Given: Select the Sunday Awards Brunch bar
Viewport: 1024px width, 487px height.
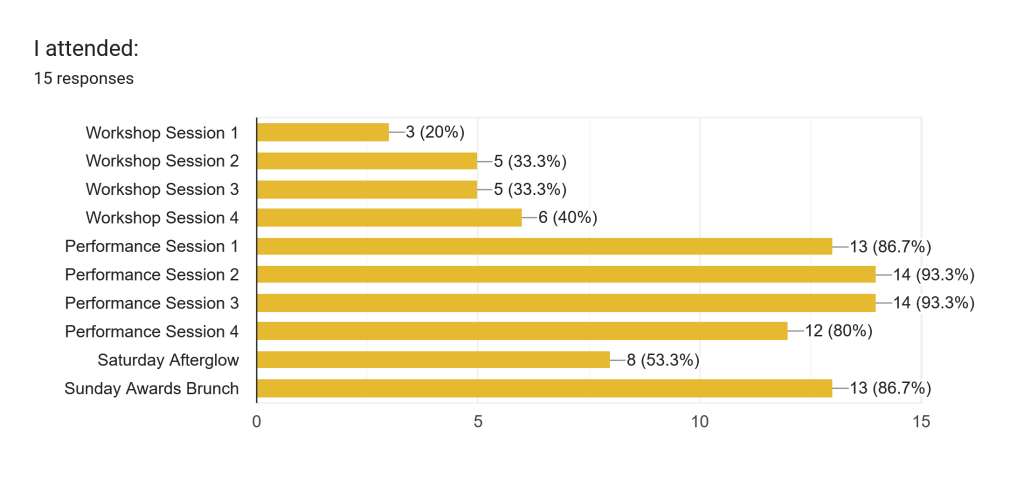Looking at the screenshot, I should click(544, 388).
